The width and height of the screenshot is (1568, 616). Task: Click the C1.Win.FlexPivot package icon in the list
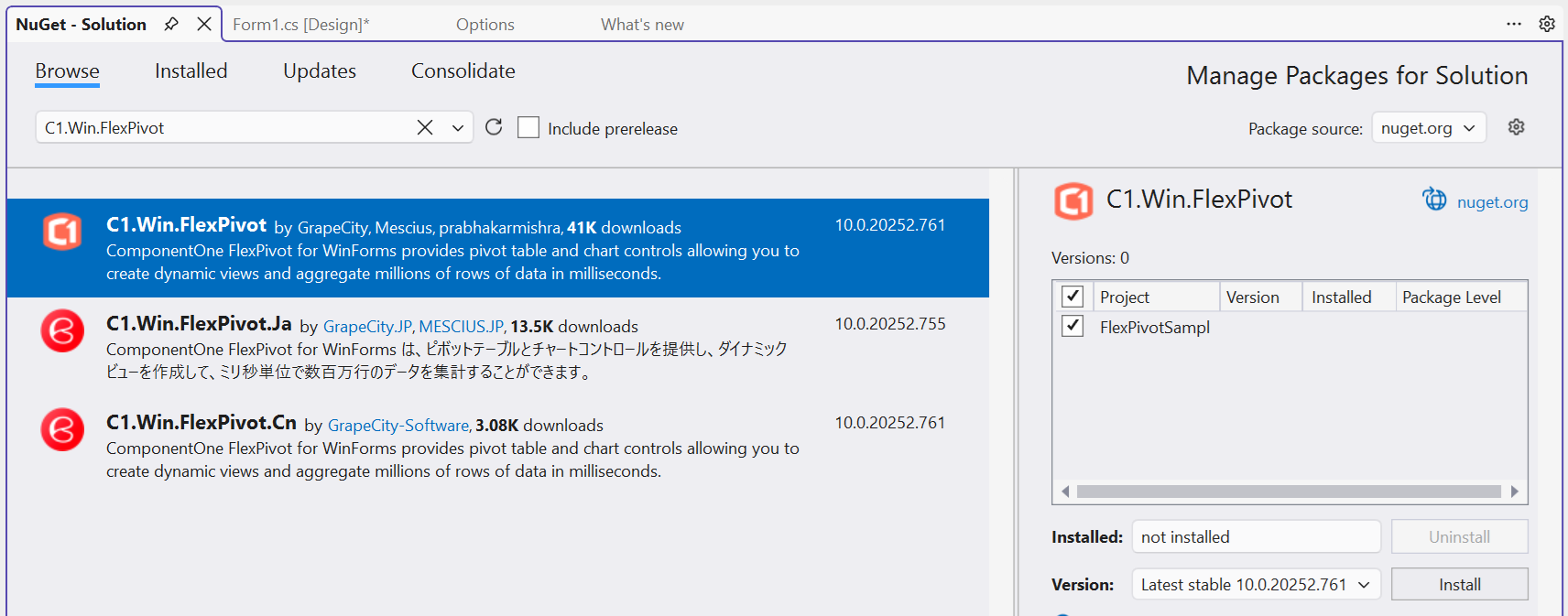tap(62, 232)
